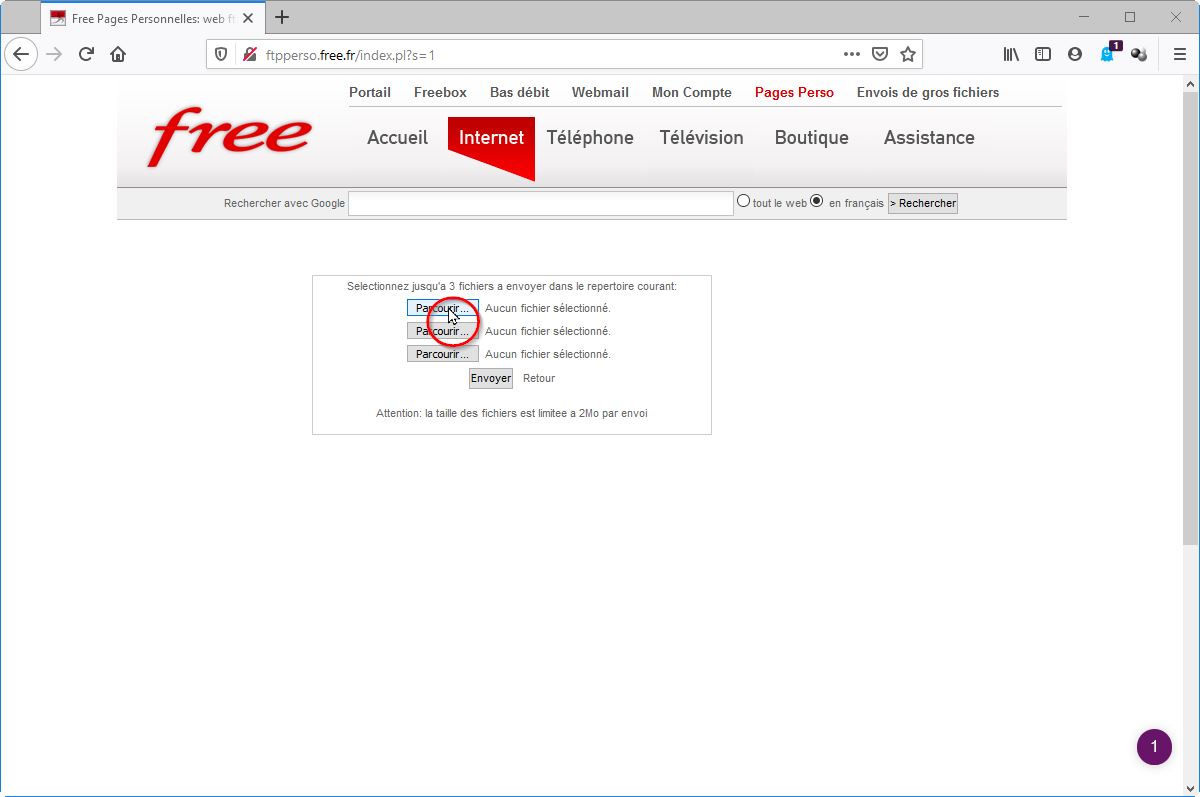The image size is (1200, 797).
Task: Select the 'tout le web' radio button
Action: tap(743, 201)
